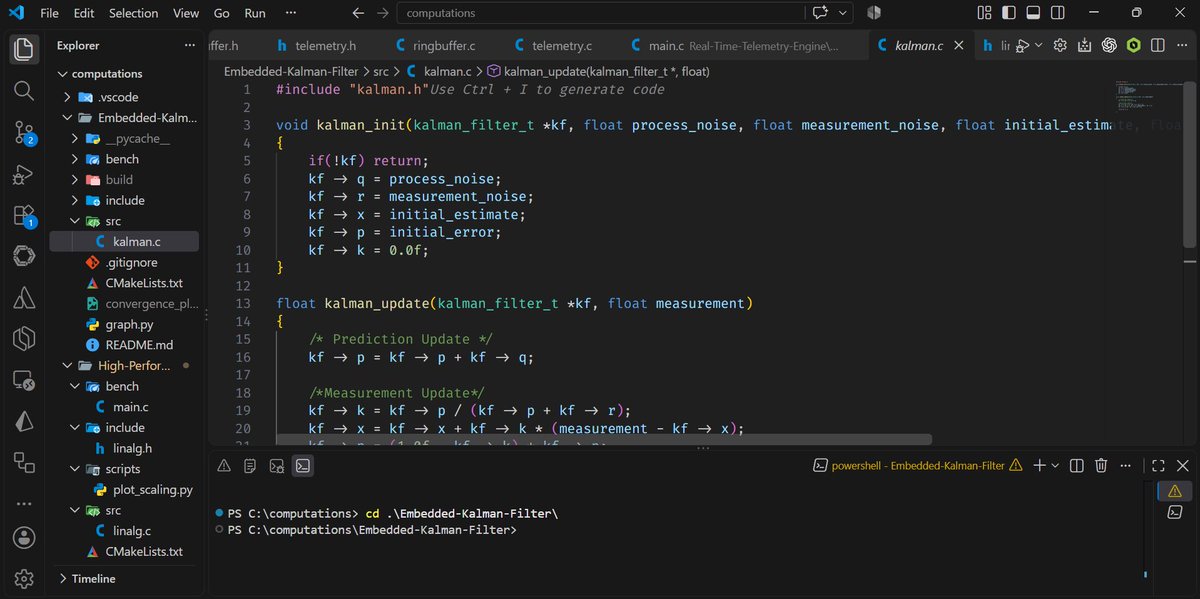This screenshot has height=599, width=1200.
Task: Open the Run and Debug view
Action: click(25, 175)
